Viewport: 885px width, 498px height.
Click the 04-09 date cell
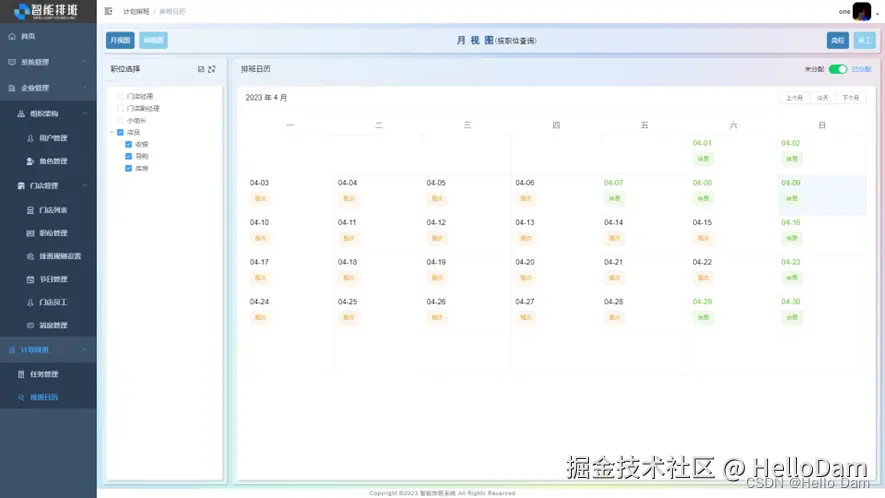point(822,195)
